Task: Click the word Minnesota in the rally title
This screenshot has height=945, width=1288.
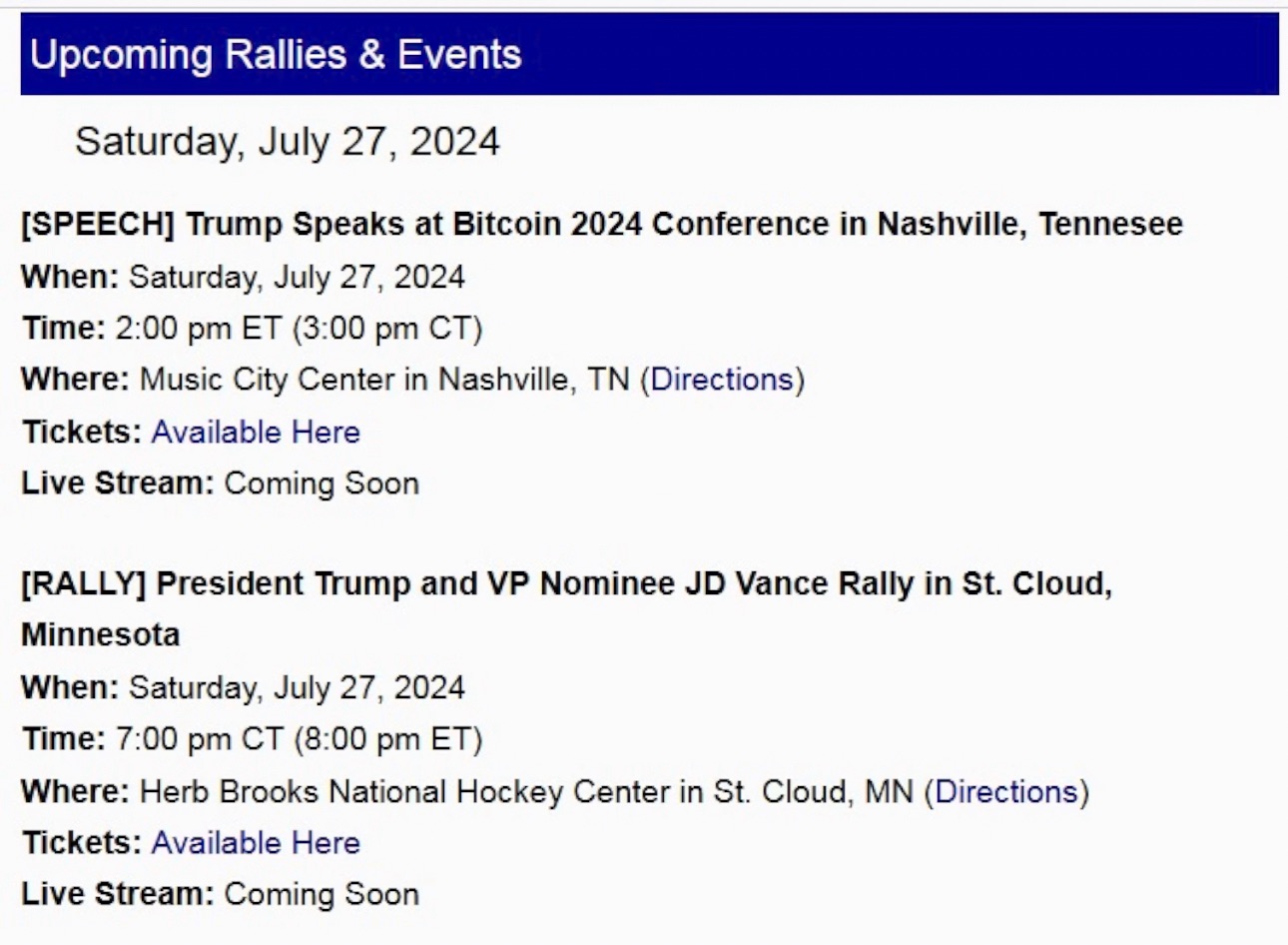Action: click(100, 635)
